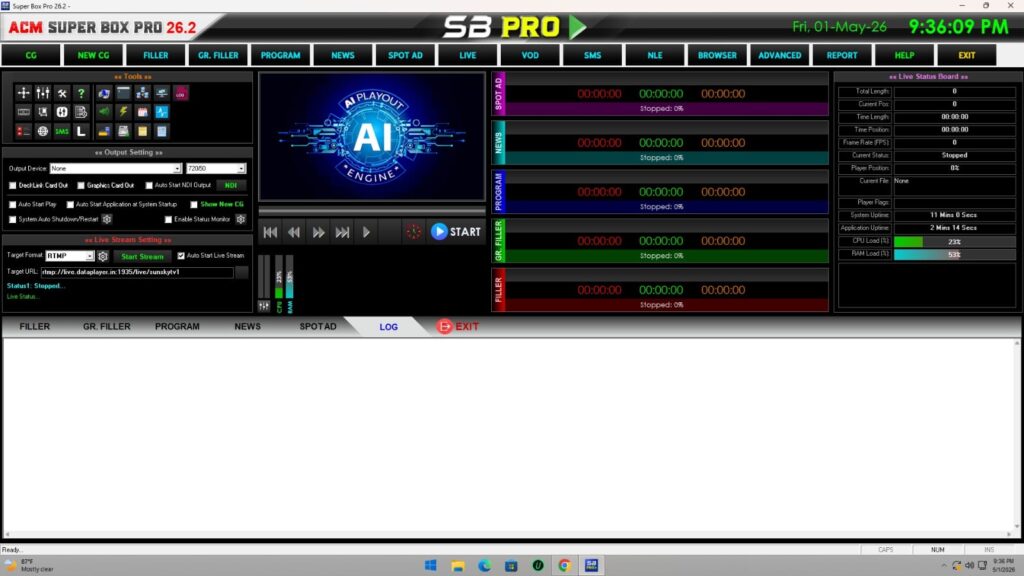Open the ADVANCED menu
The height and width of the screenshot is (576, 1024).
(780, 56)
